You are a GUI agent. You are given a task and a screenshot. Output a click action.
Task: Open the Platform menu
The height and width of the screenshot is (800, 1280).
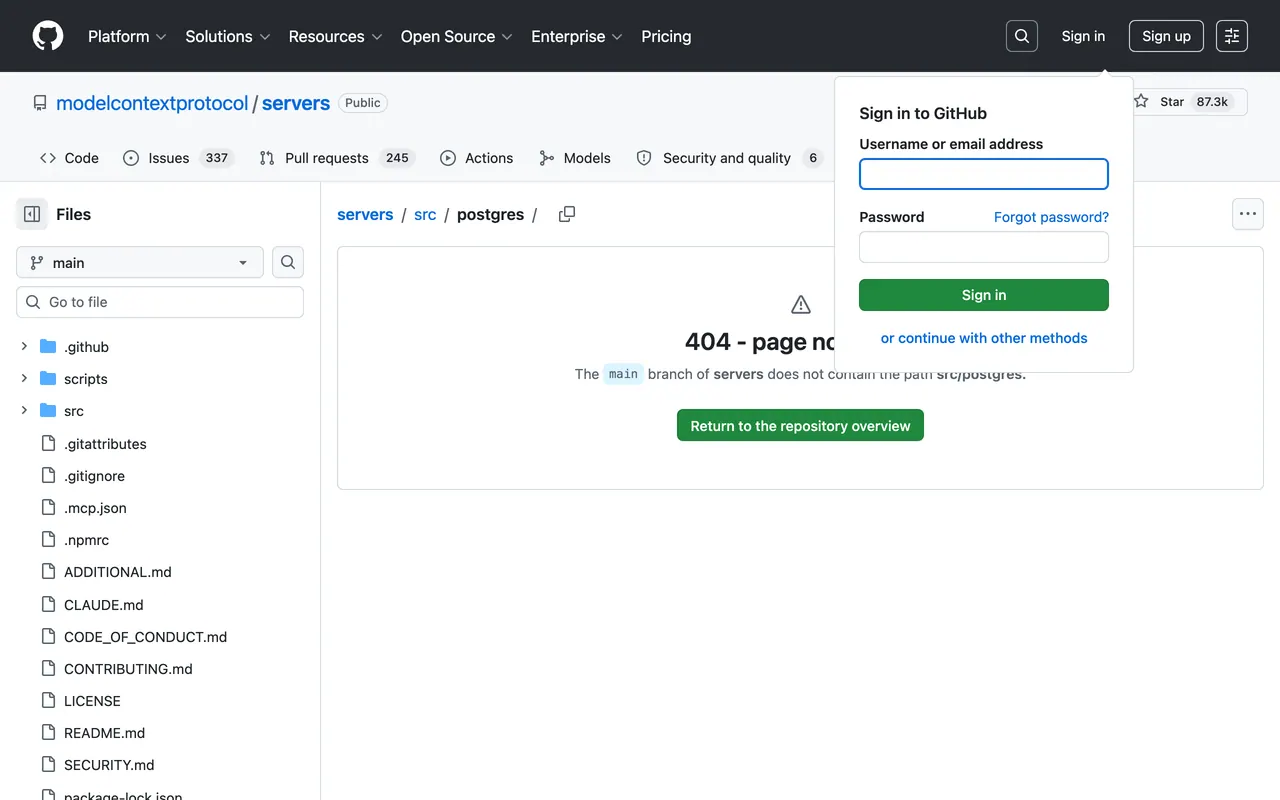click(x=127, y=36)
